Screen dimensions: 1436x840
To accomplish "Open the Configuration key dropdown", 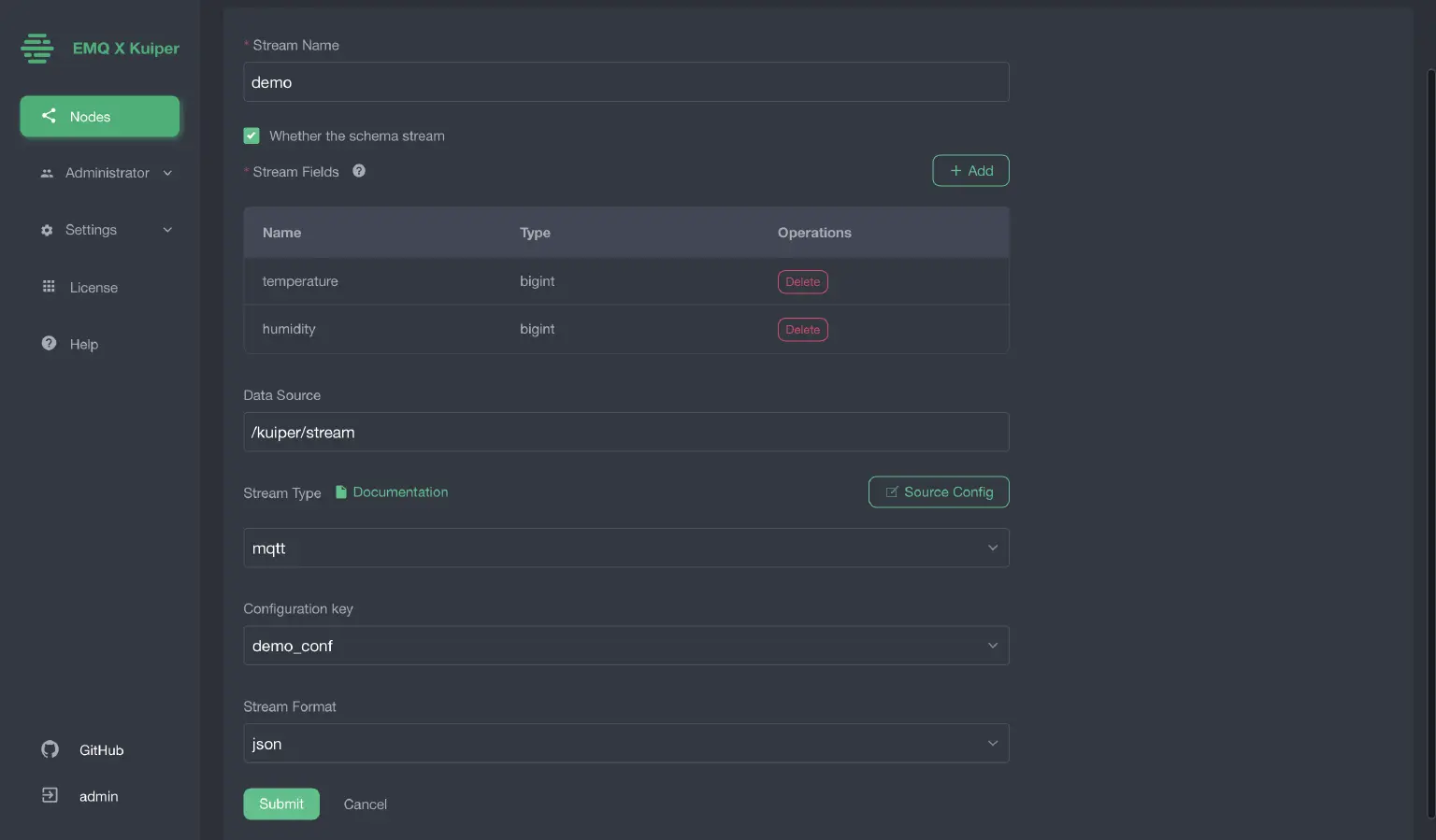I will point(625,646).
